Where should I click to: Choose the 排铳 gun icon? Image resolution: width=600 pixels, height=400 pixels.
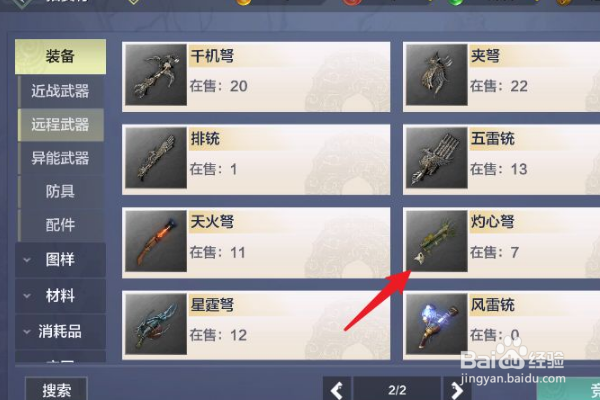[156, 158]
